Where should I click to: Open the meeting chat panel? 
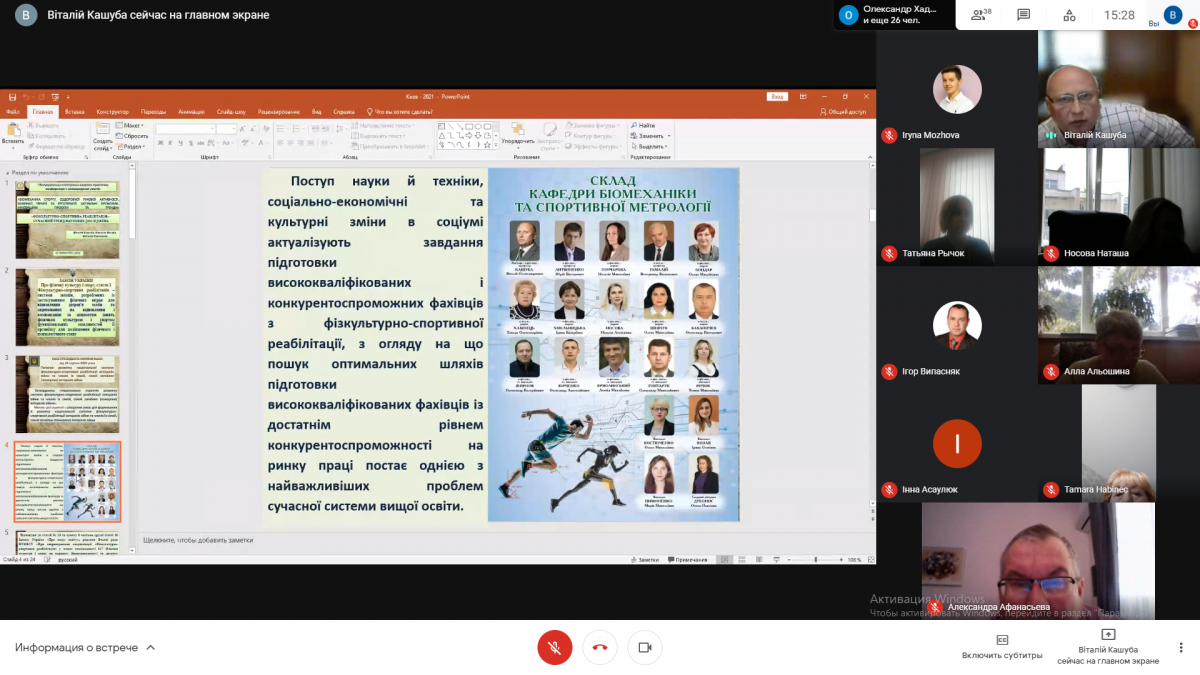click(1023, 15)
